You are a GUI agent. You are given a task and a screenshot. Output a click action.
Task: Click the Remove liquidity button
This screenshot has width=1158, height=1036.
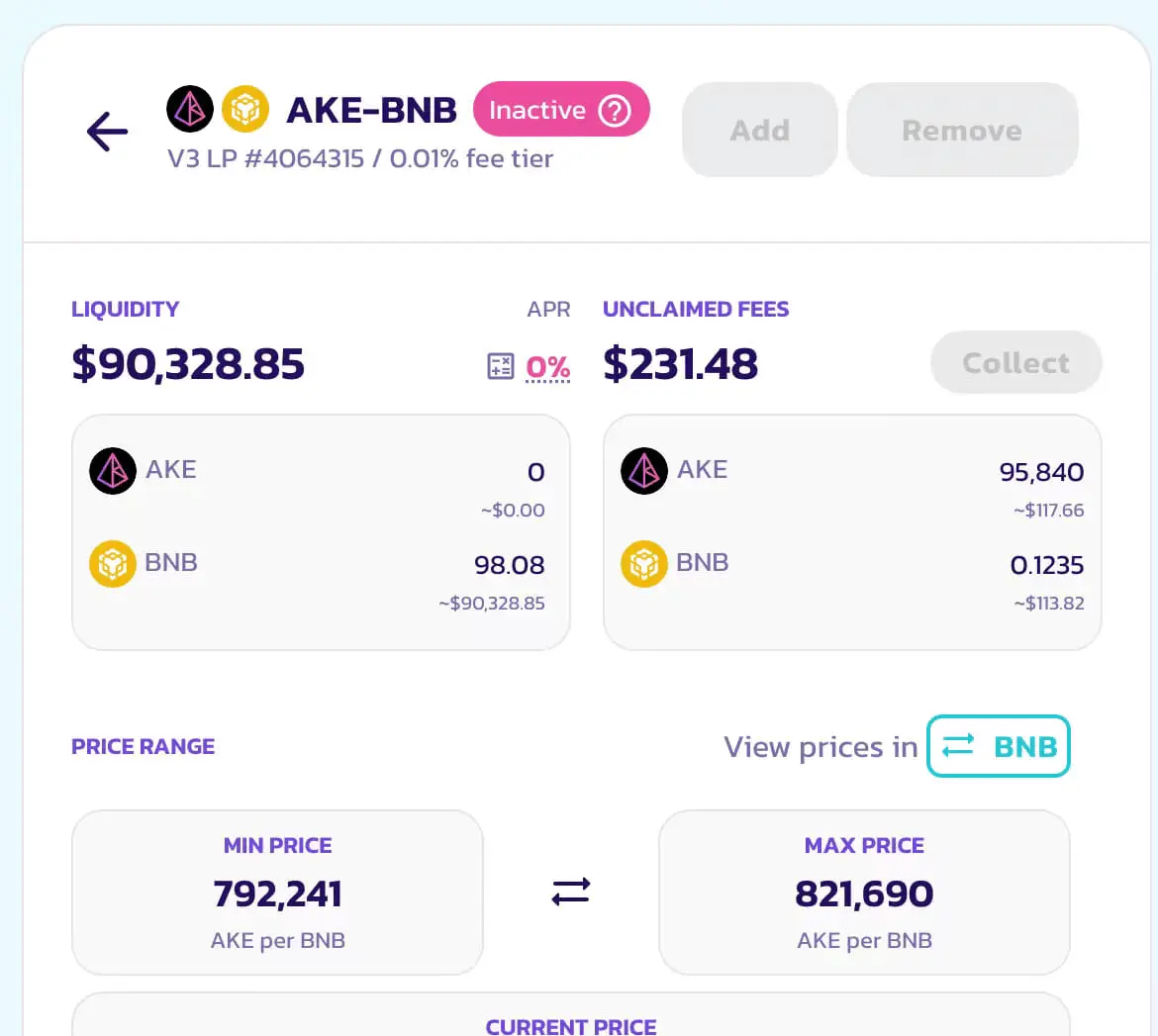pos(962,130)
